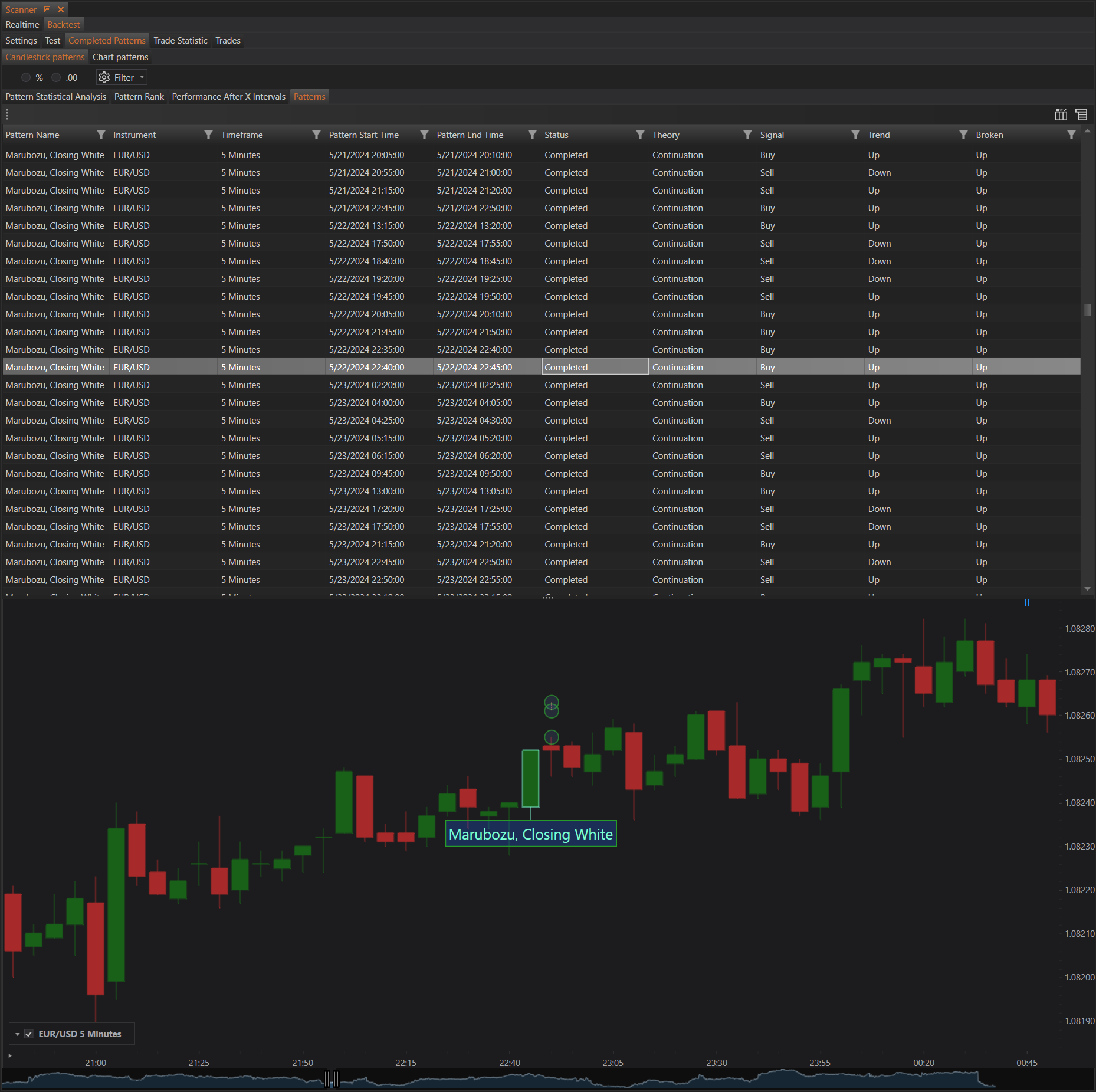The width and height of the screenshot is (1096, 1092).
Task: Sort by the Pattern Start Time header
Action: 364,135
